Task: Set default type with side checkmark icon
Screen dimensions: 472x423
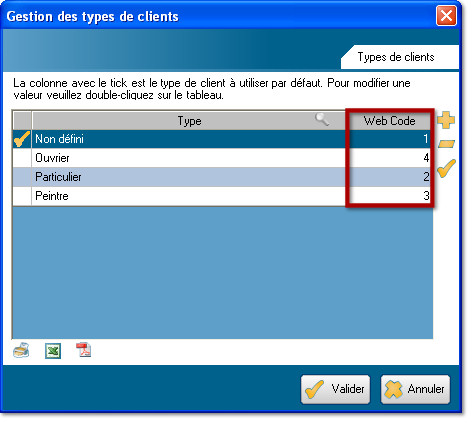Action: pyautogui.click(x=446, y=168)
